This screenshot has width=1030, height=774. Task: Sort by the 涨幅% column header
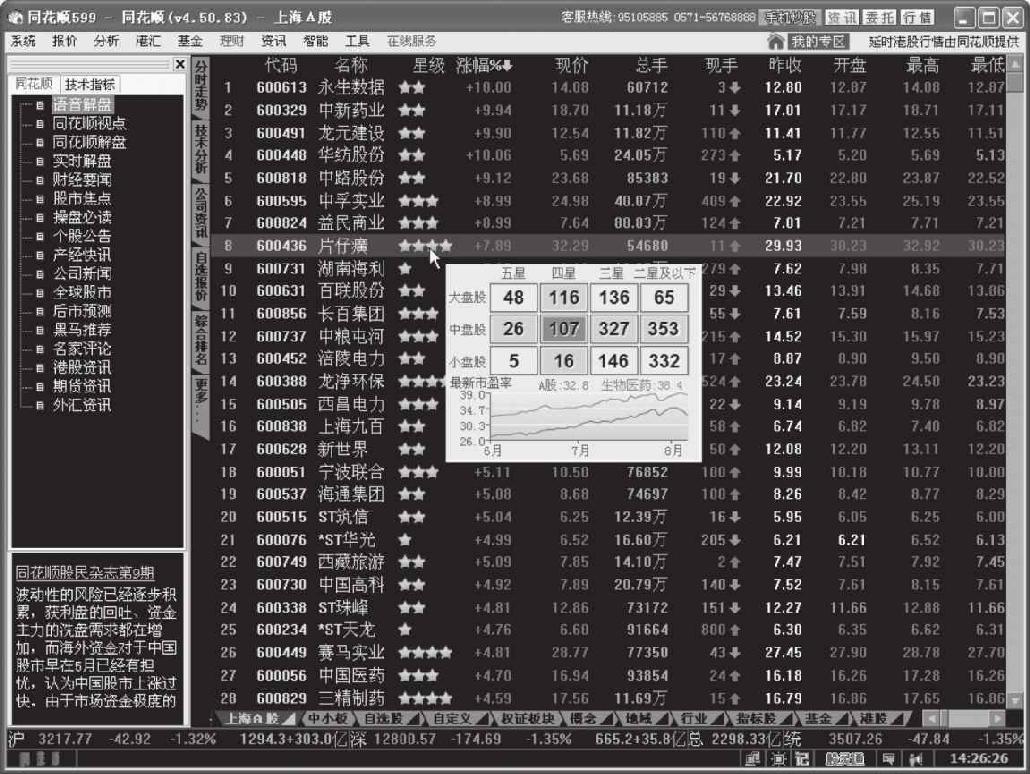point(484,65)
